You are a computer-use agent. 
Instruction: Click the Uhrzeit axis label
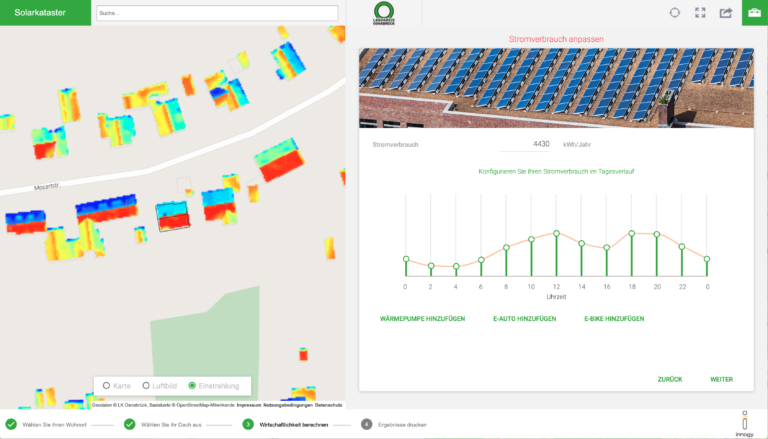pyautogui.click(x=556, y=297)
